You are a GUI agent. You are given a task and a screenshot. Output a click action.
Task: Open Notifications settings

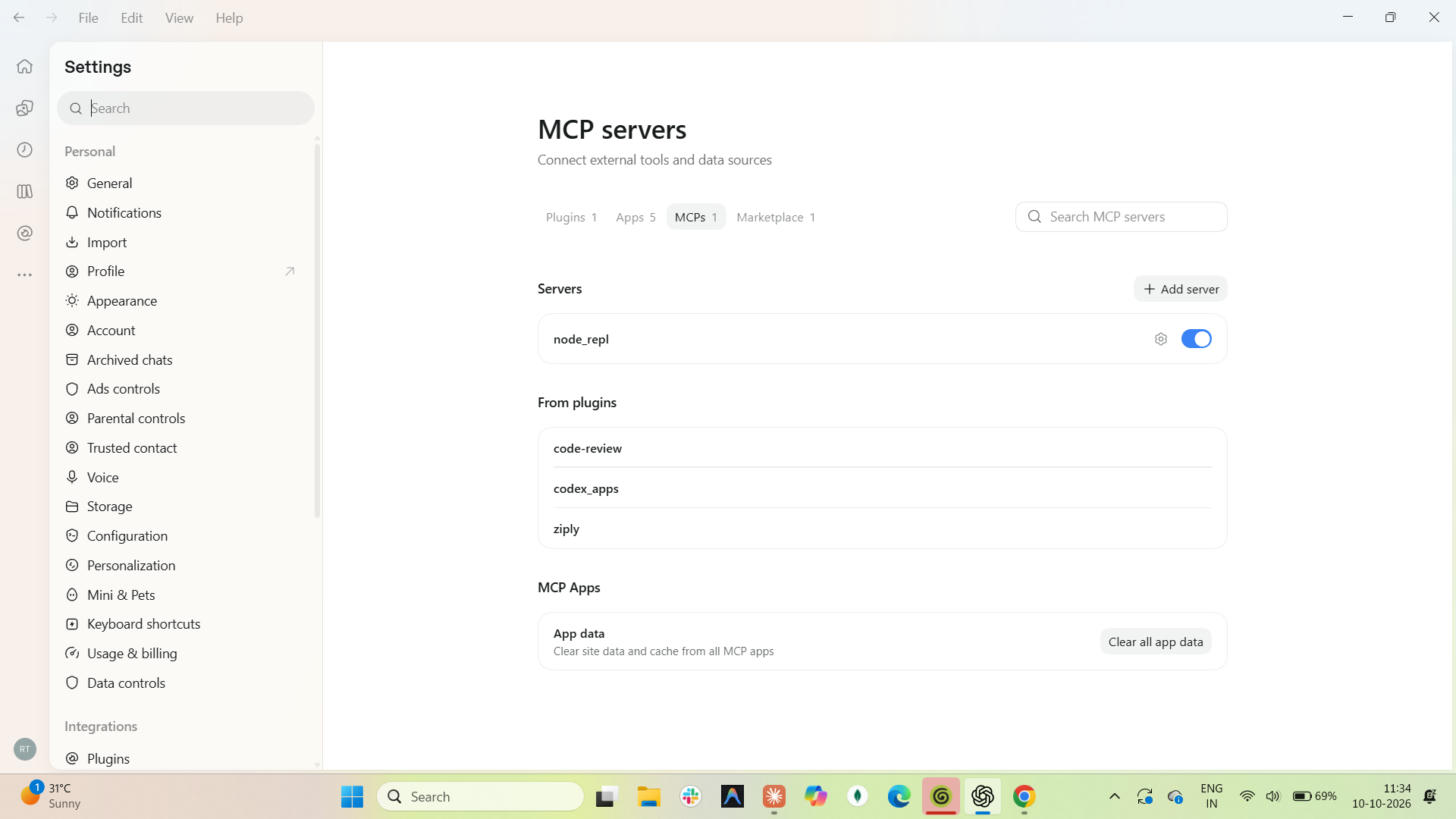pos(186,213)
